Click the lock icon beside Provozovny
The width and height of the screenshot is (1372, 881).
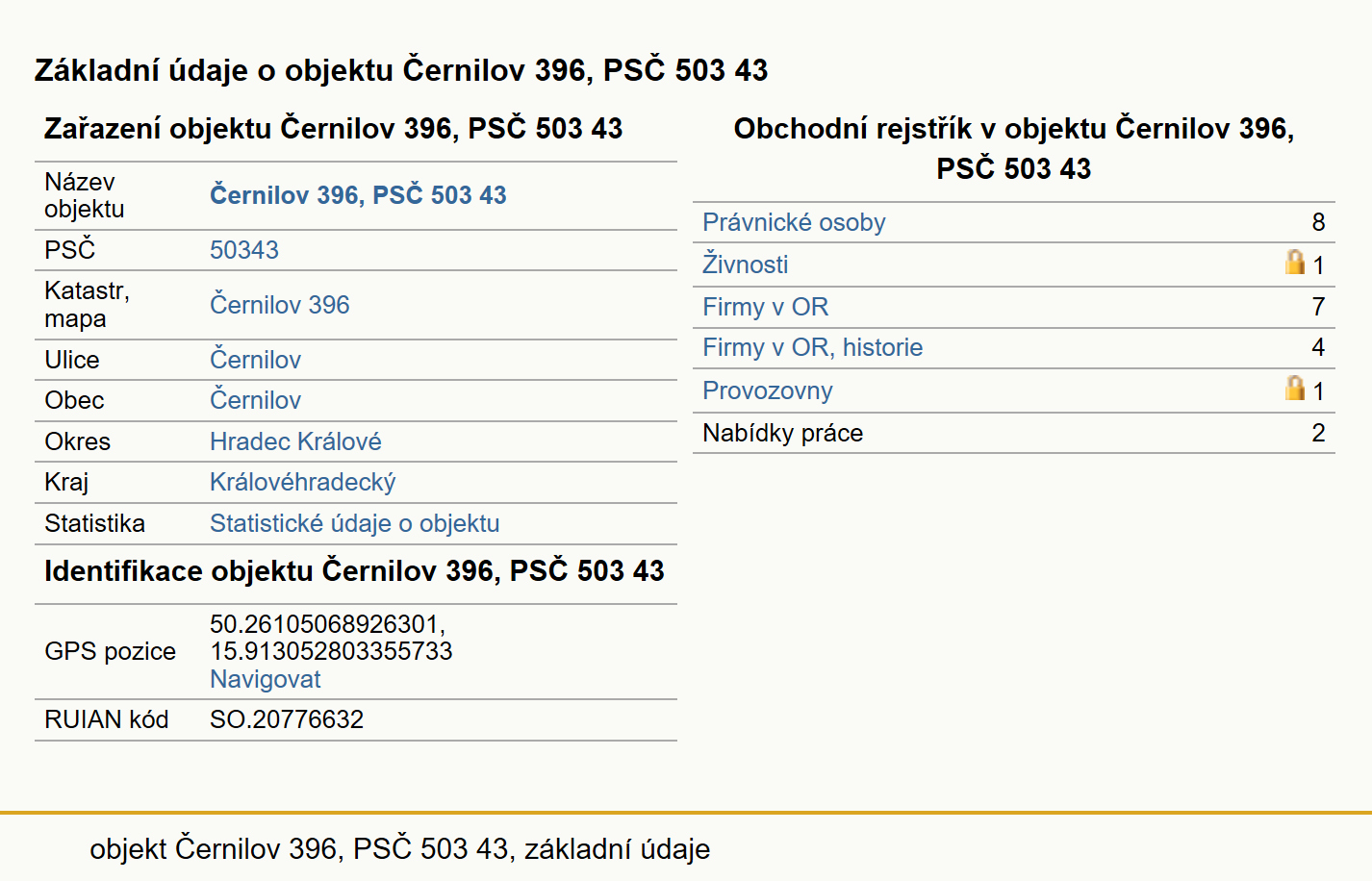(x=1295, y=388)
